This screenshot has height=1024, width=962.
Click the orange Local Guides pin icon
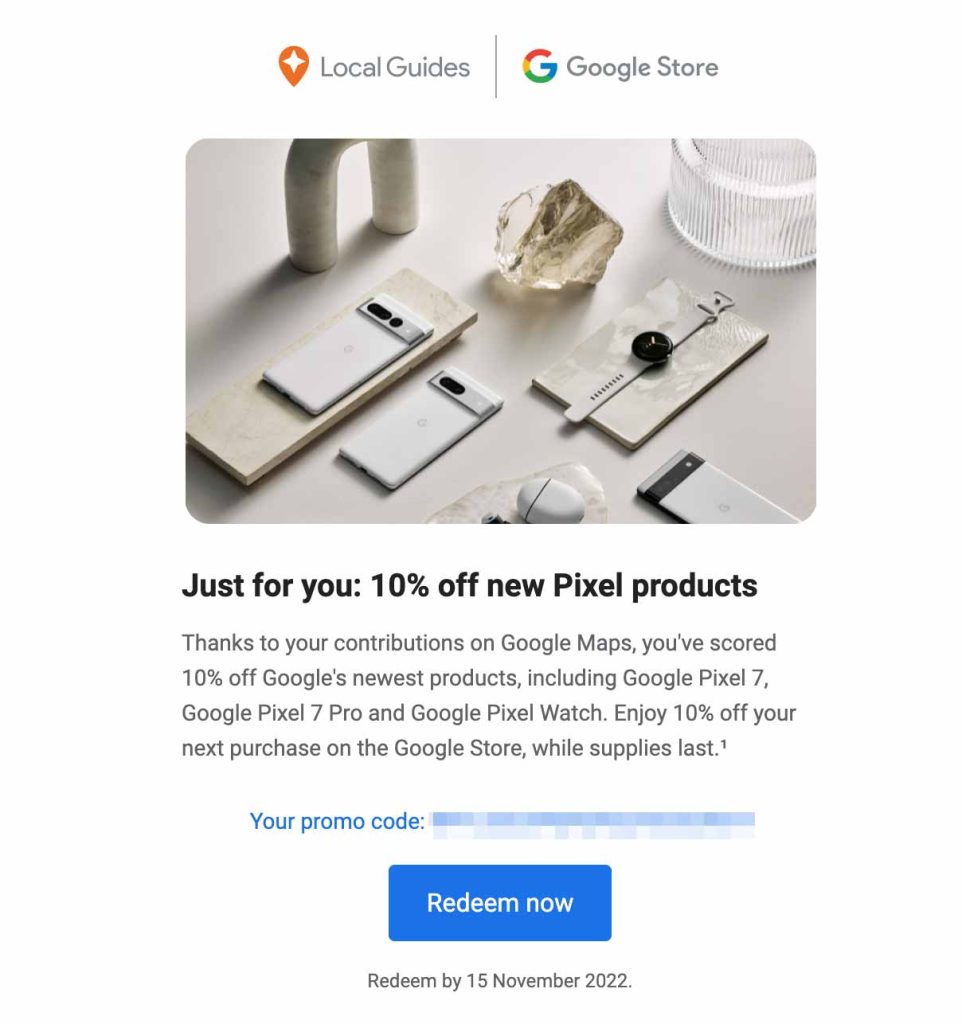(293, 66)
